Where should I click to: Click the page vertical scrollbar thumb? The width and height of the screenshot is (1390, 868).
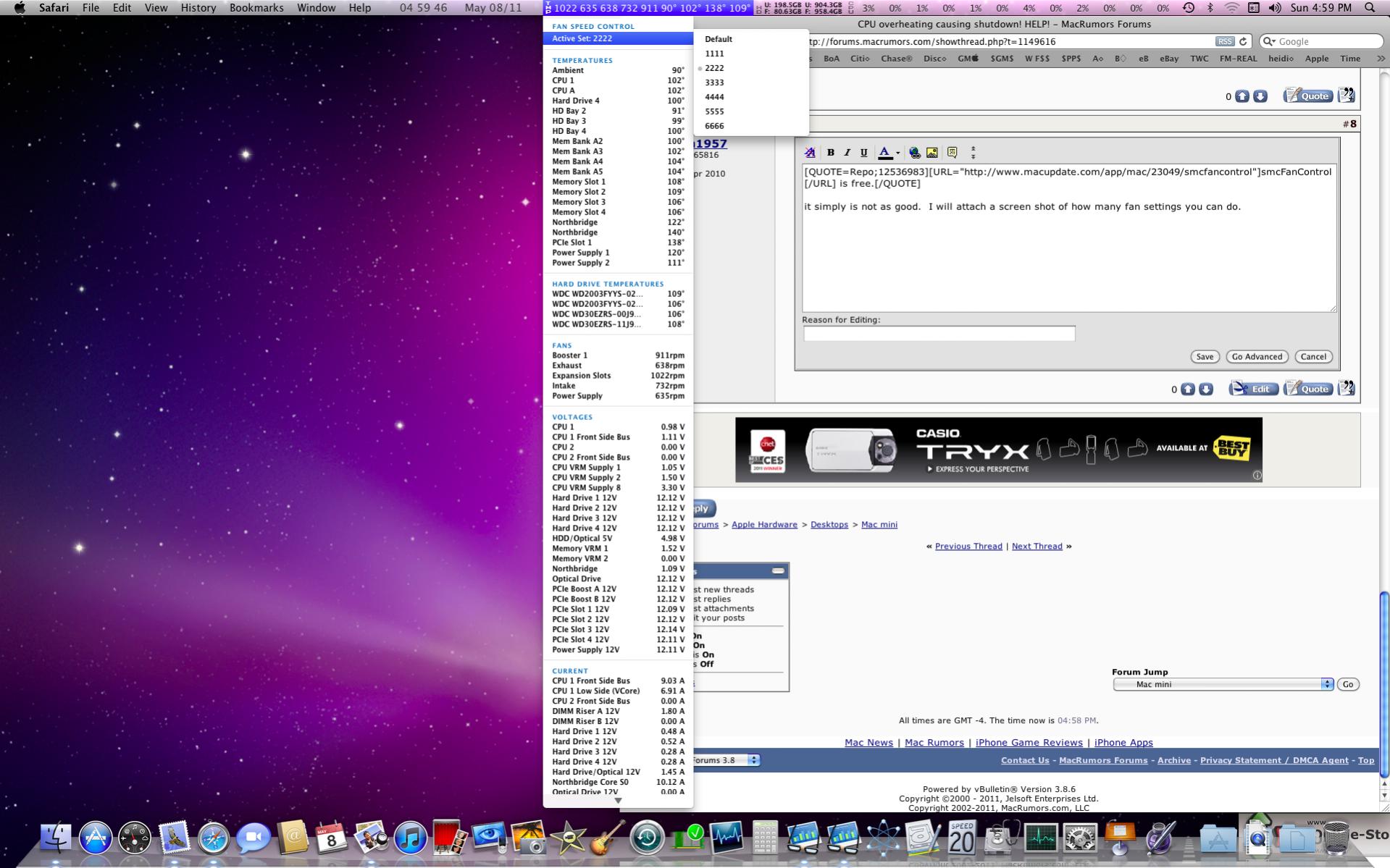1384,684
